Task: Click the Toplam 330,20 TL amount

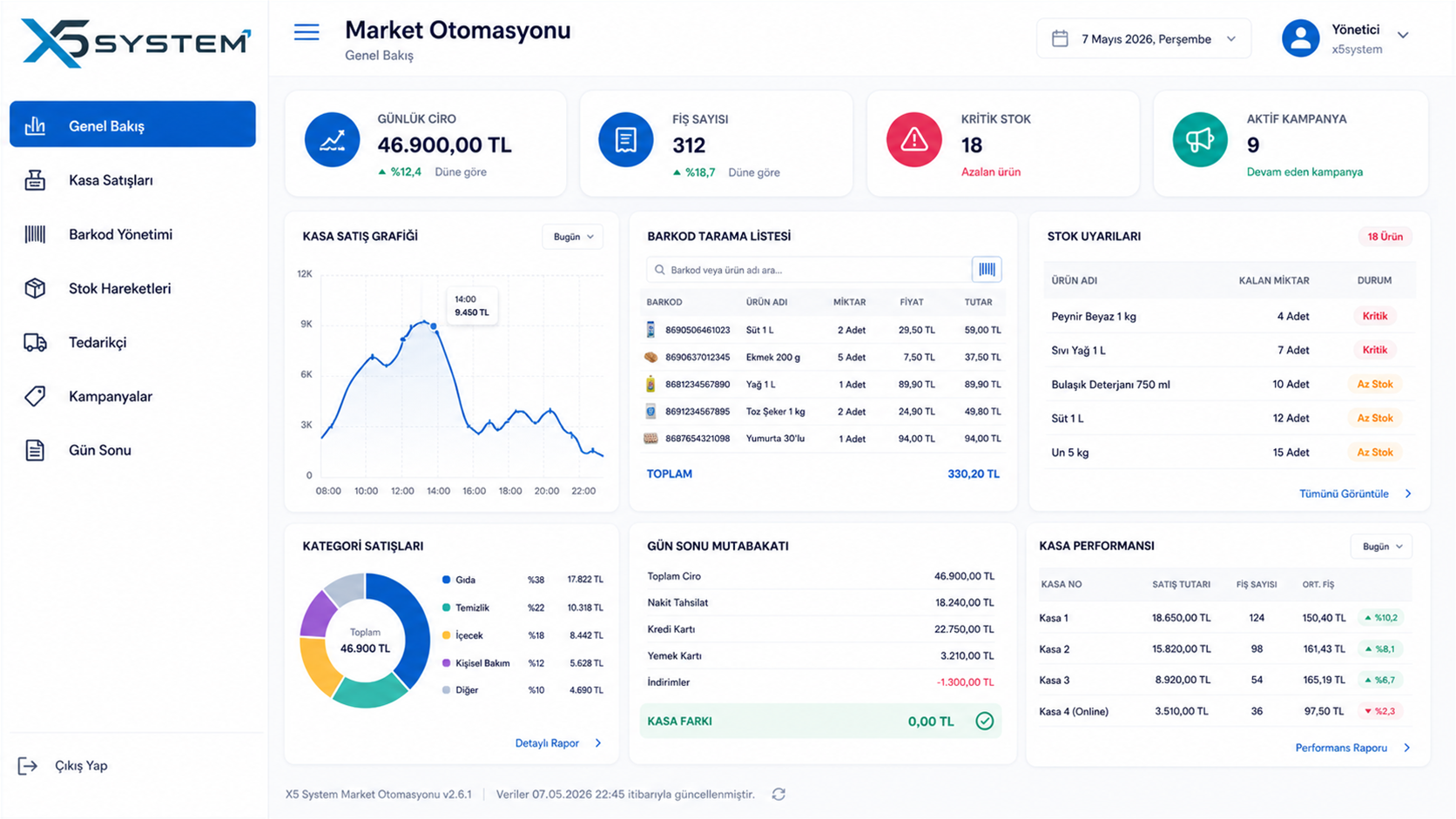Action: [x=974, y=474]
